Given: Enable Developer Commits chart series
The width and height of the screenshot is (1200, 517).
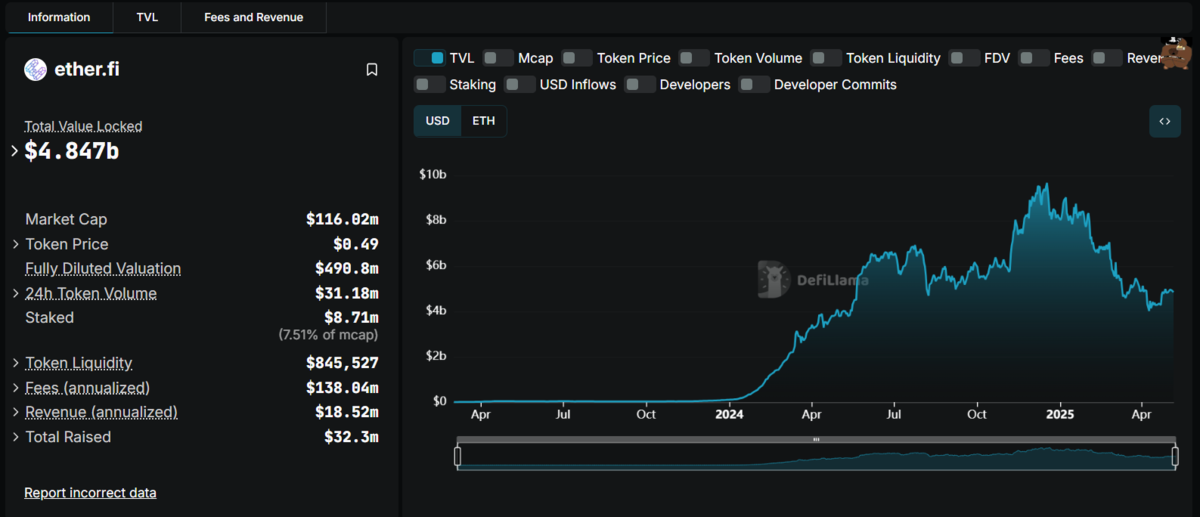Looking at the screenshot, I should 754,84.
